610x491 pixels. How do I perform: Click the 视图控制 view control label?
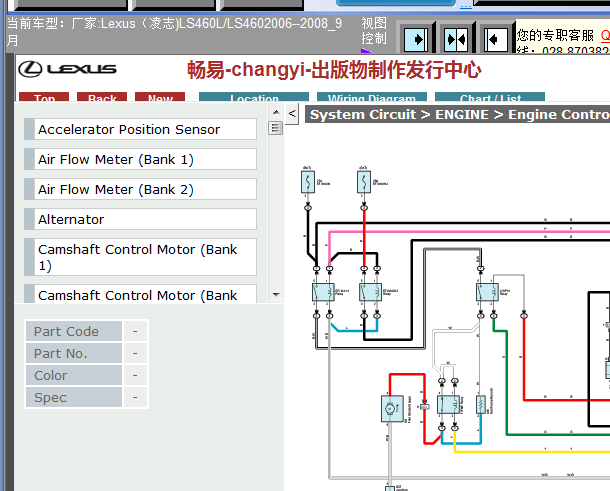point(374,31)
